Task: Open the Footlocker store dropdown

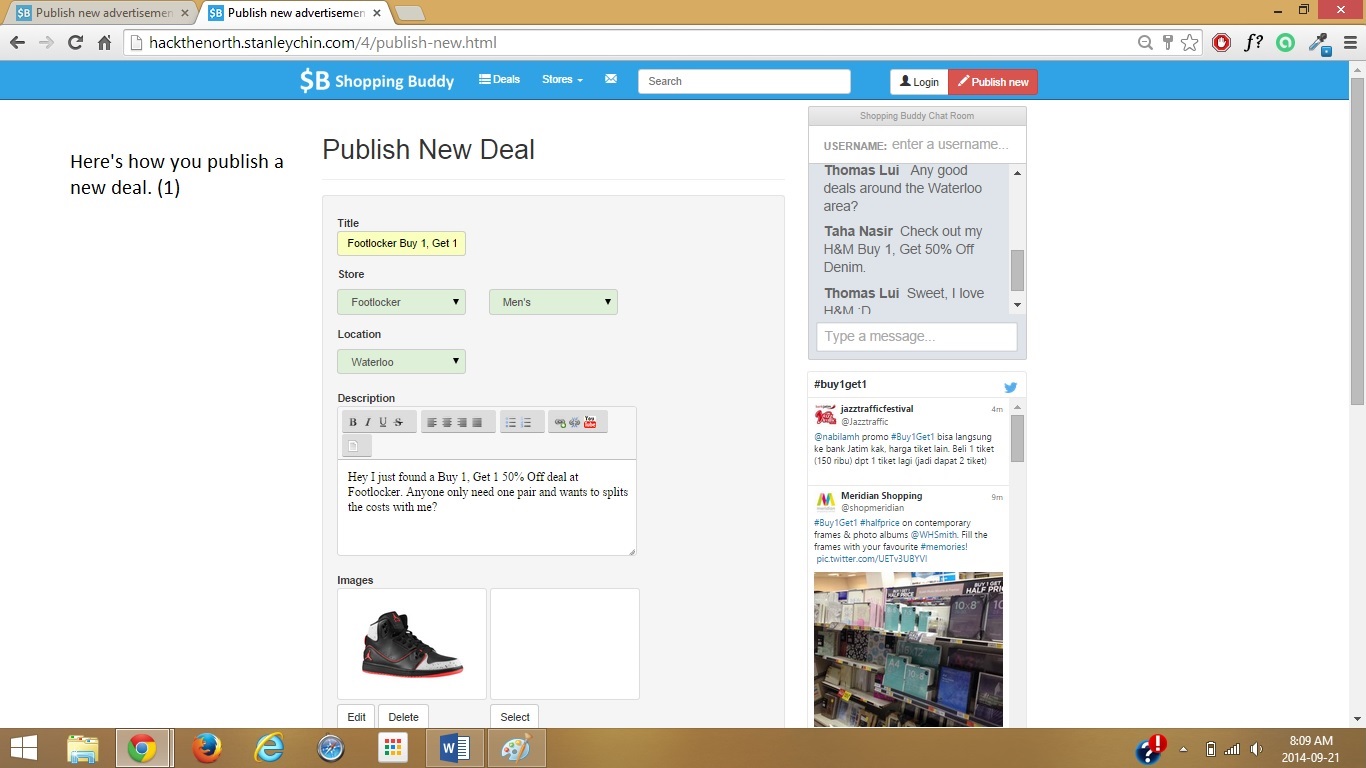Action: [x=401, y=302]
